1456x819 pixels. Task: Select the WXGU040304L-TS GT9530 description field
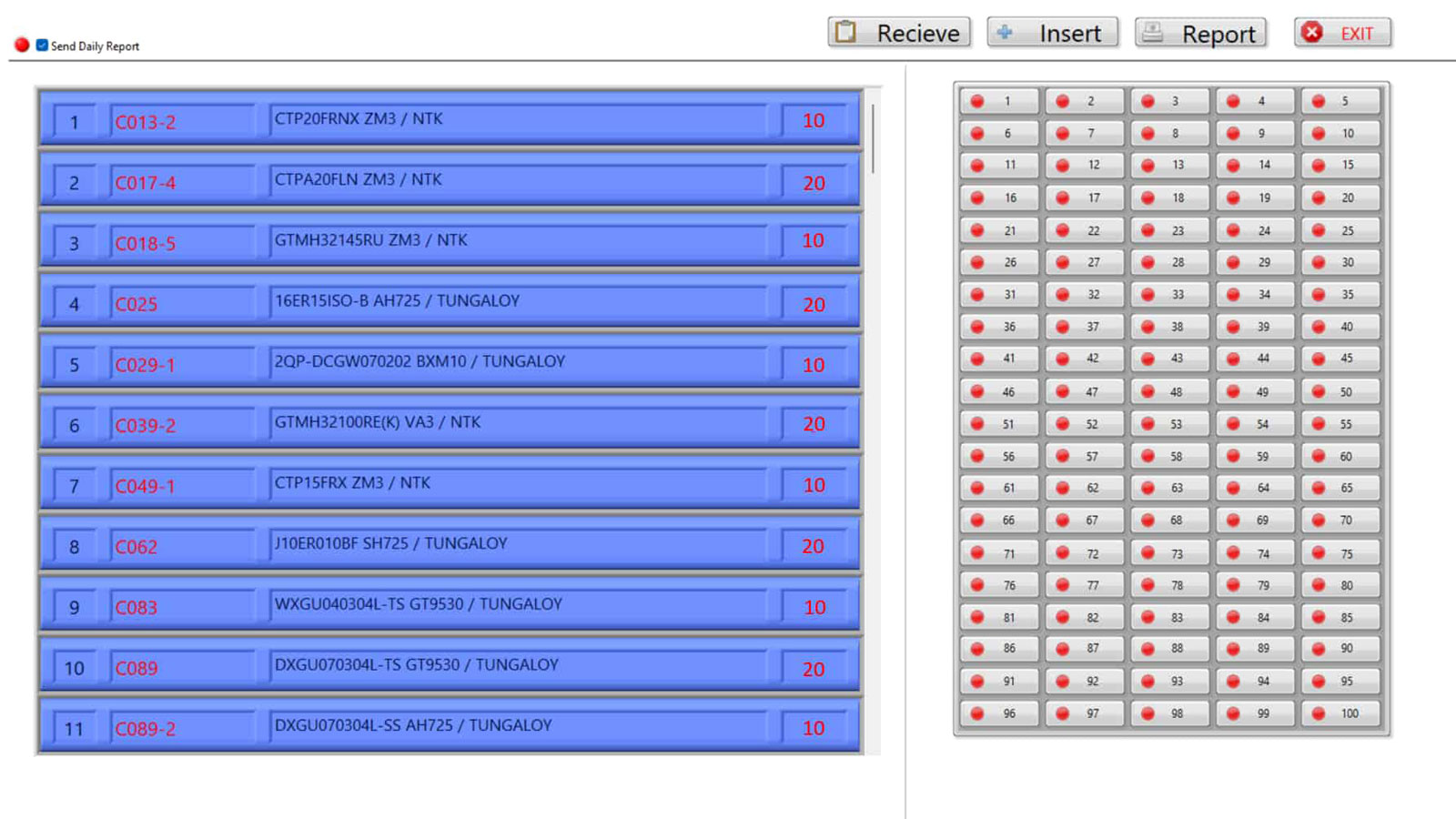click(x=517, y=604)
